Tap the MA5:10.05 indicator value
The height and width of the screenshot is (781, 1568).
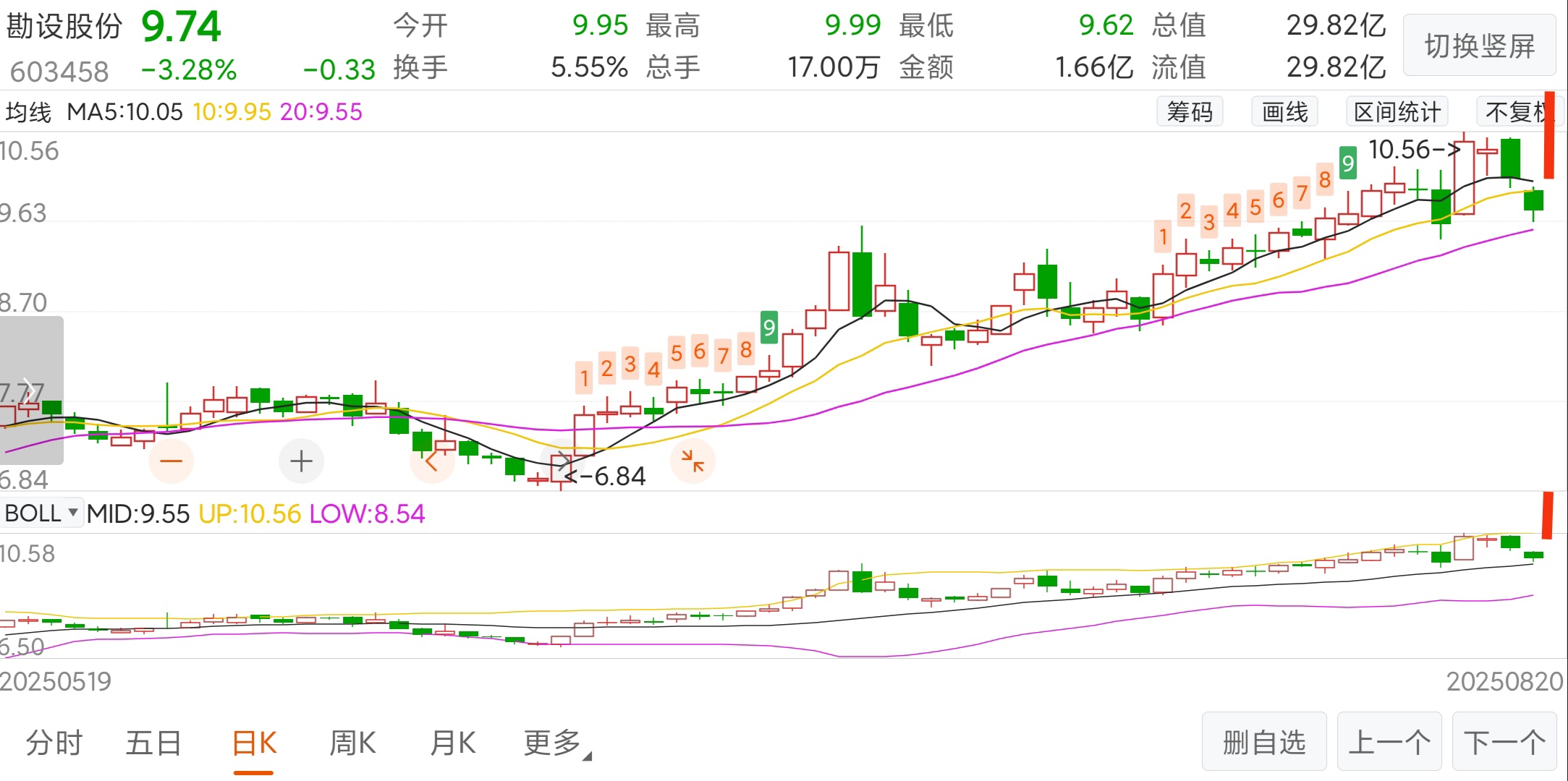pos(124,112)
